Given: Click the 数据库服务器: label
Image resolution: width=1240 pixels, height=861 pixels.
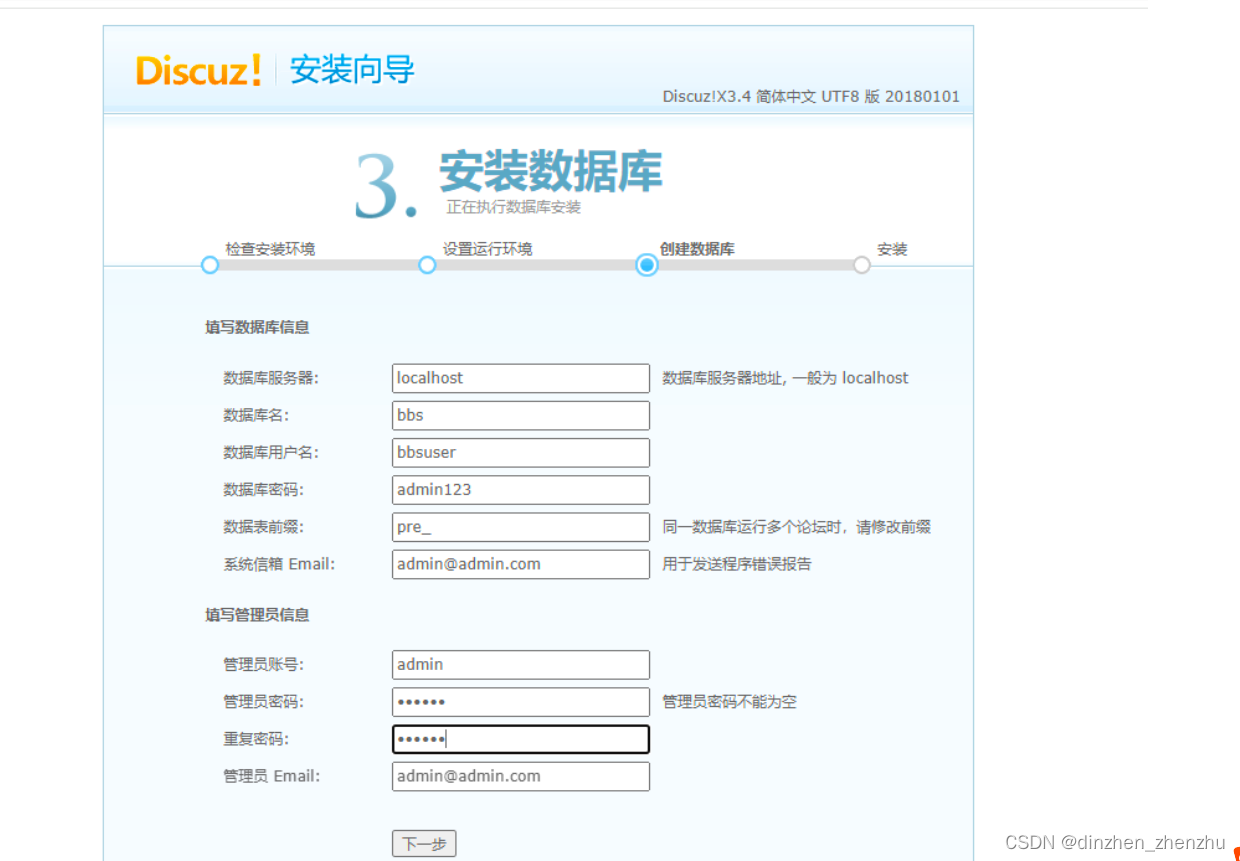Looking at the screenshot, I should click(271, 378).
